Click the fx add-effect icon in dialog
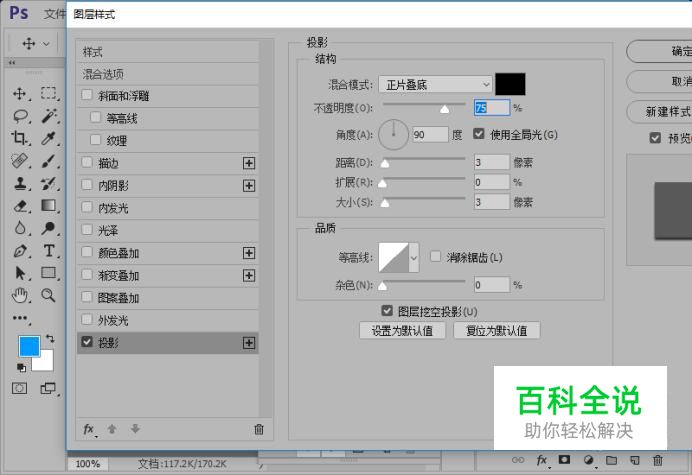The image size is (692, 475). pyautogui.click(x=89, y=429)
